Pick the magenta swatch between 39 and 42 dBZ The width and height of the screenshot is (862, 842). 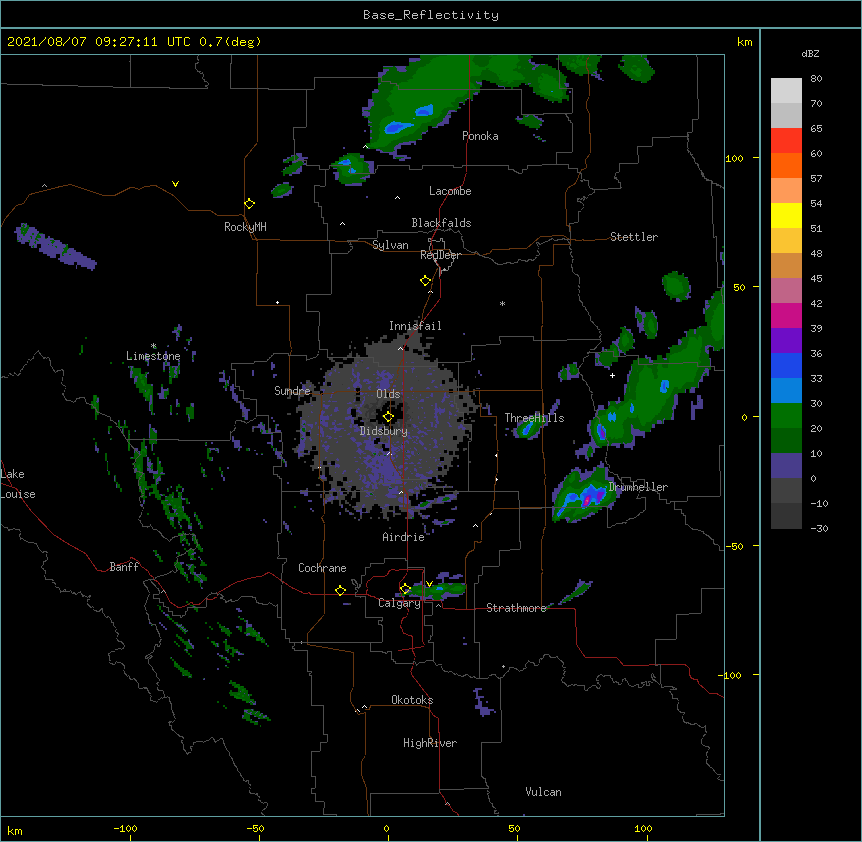[786, 315]
